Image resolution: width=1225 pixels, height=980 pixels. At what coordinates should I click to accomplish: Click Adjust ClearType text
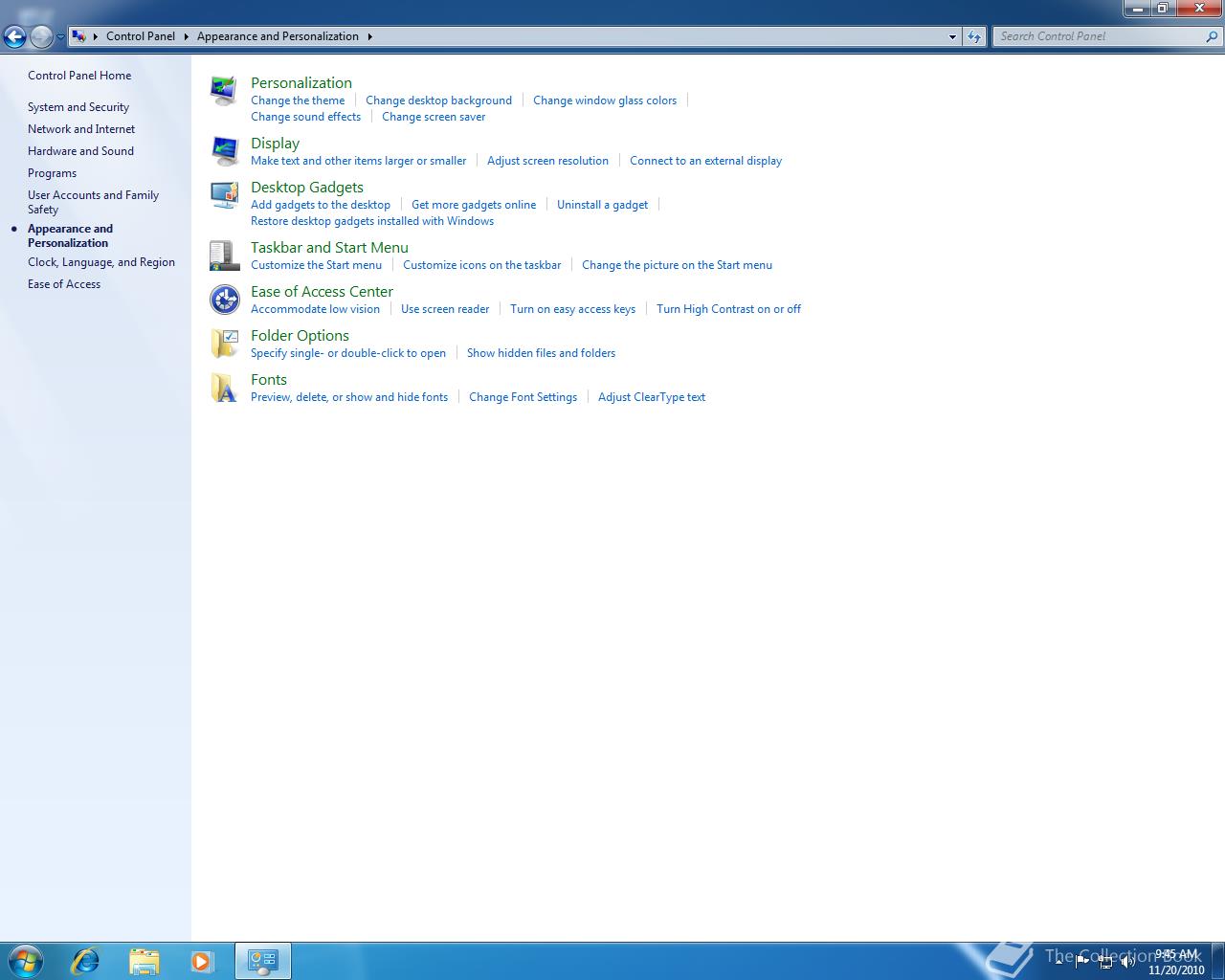click(652, 397)
